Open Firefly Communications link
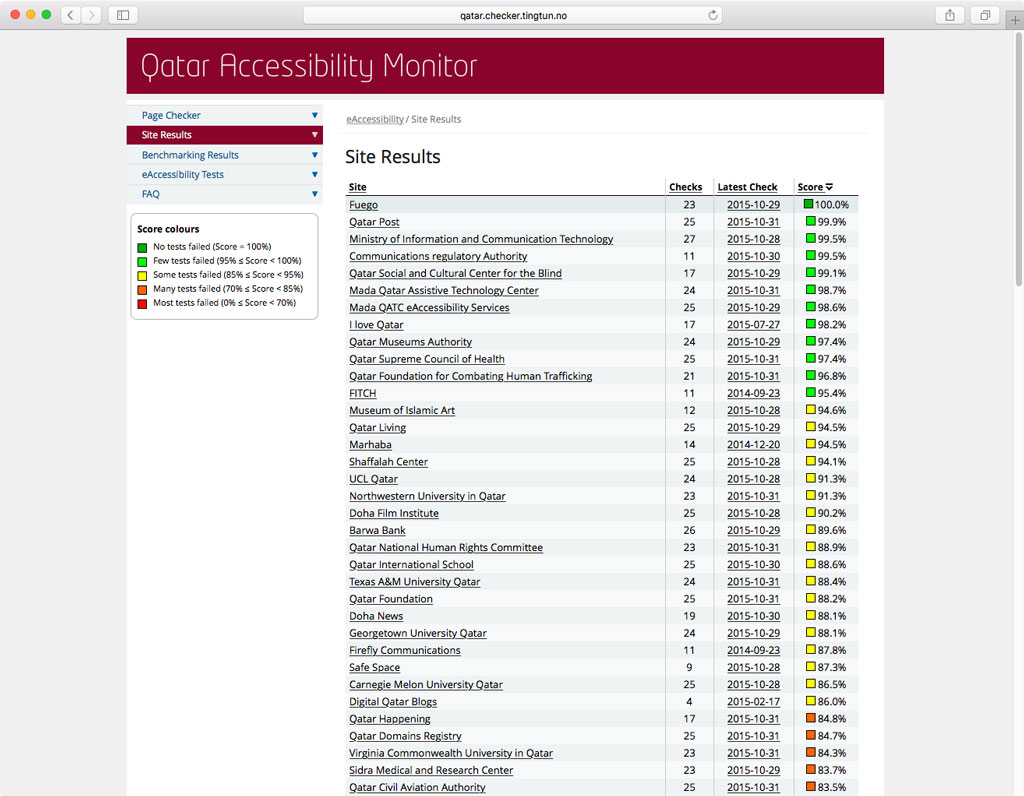1024x796 pixels. click(405, 650)
